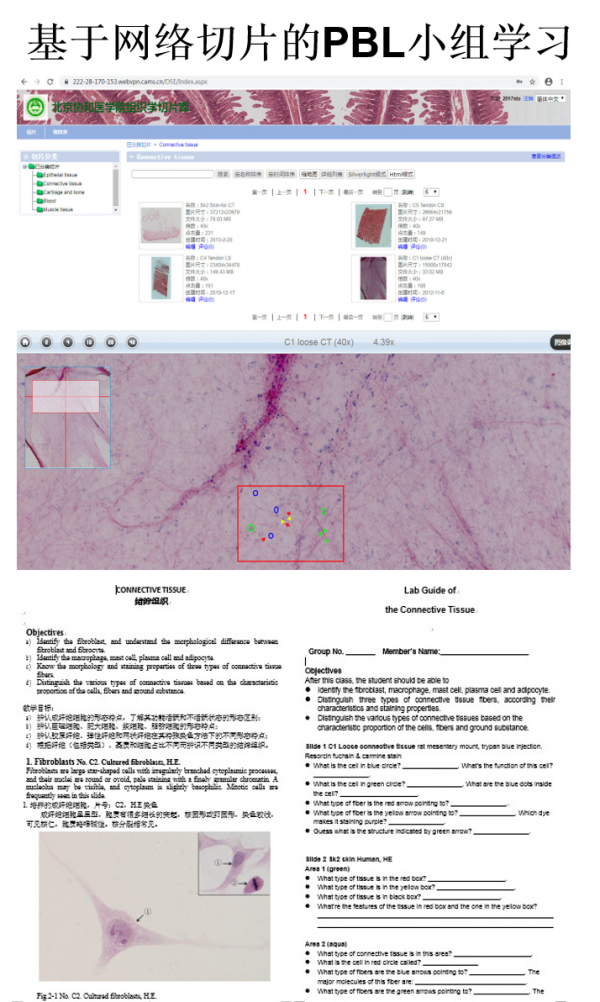Click the first round viewer toolbar button
This screenshot has height=1002, width=600.
[24, 341]
